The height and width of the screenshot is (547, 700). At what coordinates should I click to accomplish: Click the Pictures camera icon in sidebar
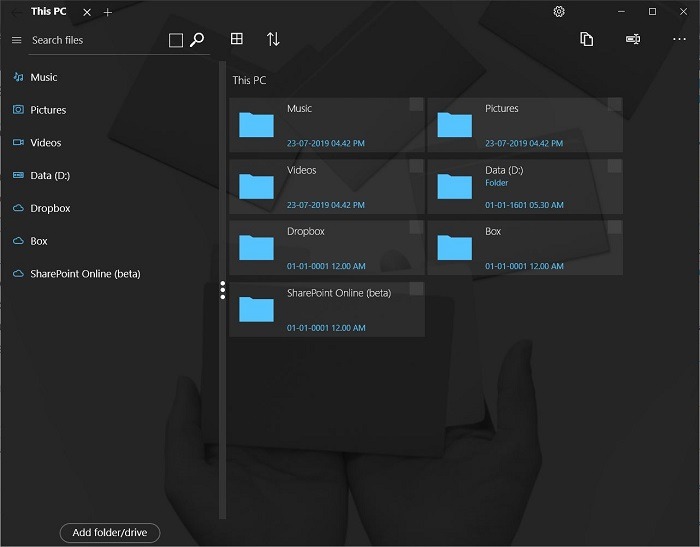pos(18,109)
